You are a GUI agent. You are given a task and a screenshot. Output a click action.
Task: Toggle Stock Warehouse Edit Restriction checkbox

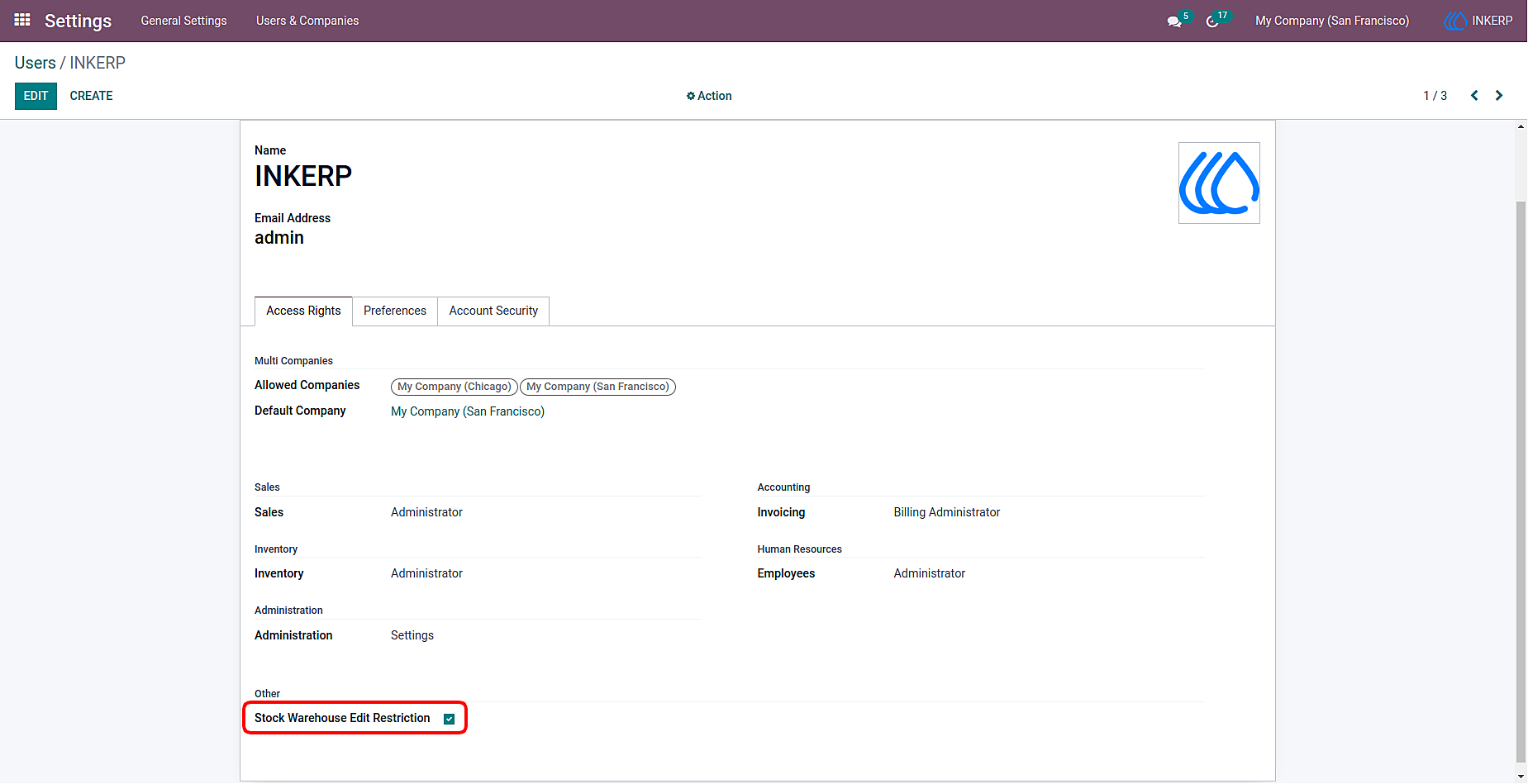tap(450, 719)
